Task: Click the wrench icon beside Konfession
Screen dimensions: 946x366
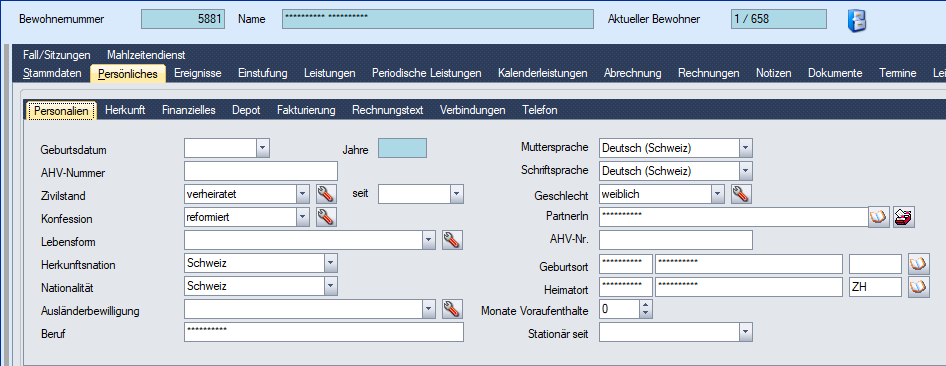Action: coord(326,217)
